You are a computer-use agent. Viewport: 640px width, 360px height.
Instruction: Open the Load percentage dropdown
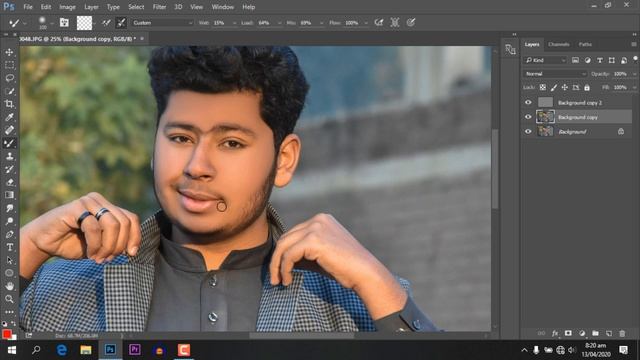(x=279, y=23)
